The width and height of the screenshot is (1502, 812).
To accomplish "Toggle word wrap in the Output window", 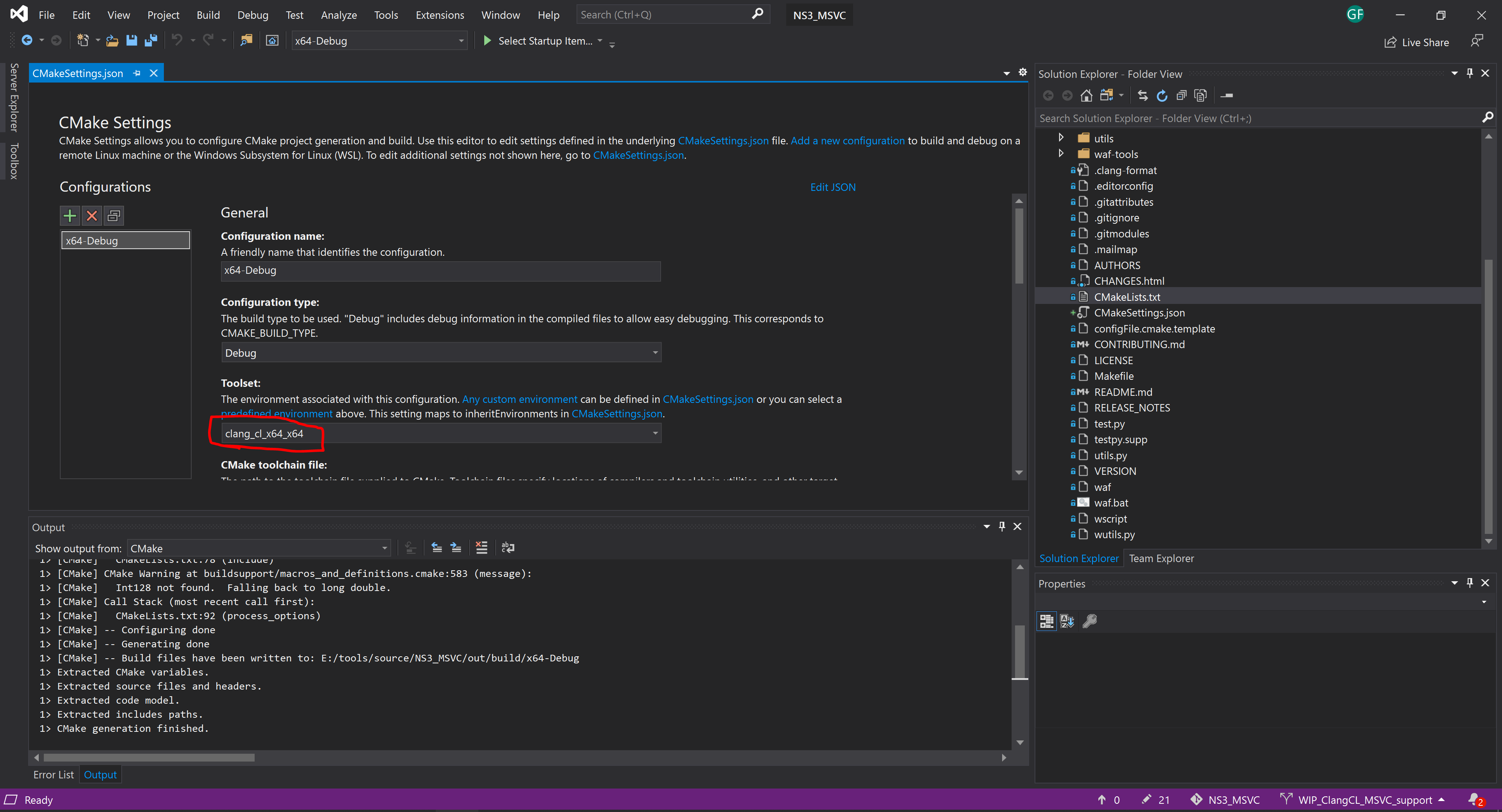I will tap(508, 548).
